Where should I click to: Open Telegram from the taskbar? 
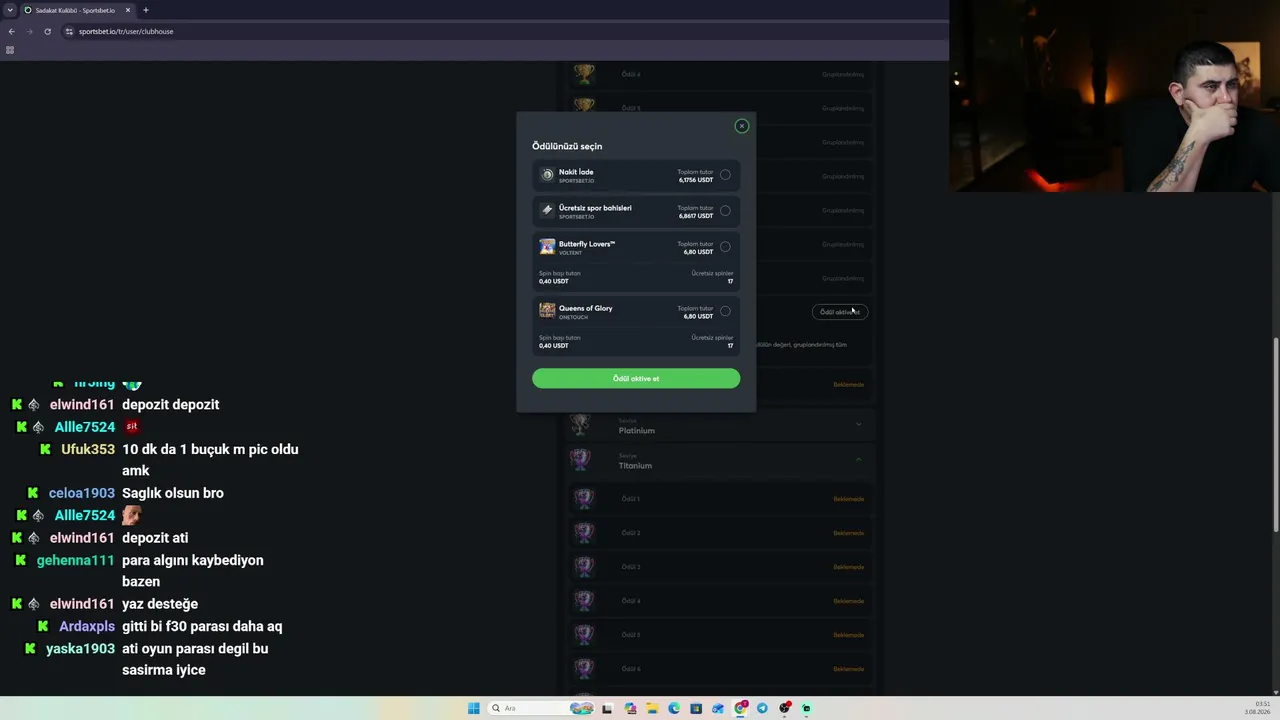[762, 708]
